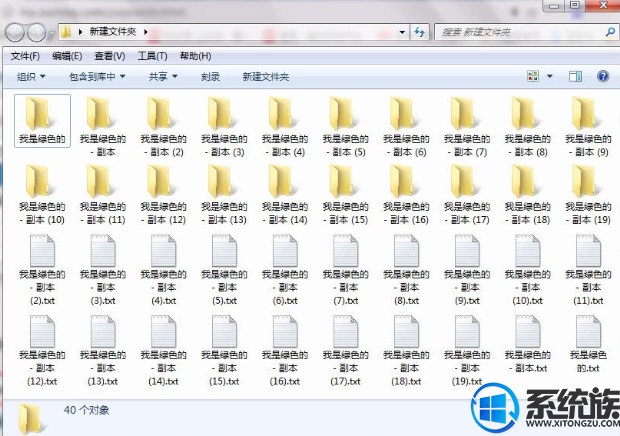Open the 编辑(E) menu
The width and height of the screenshot is (620, 436).
pos(67,56)
